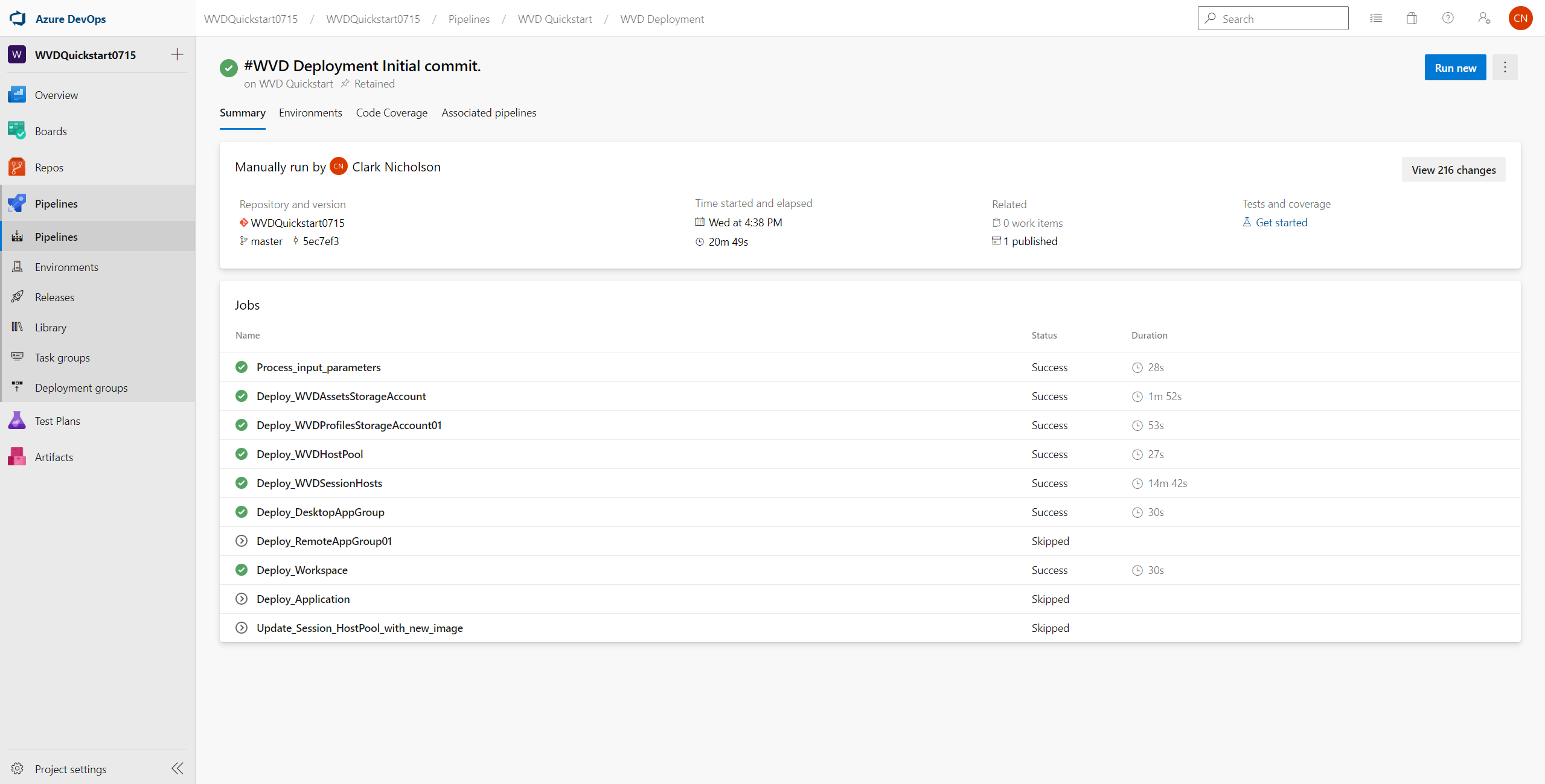This screenshot has height=784, width=1545.
Task: Switch to the Associated pipelines tab
Action: [x=488, y=113]
